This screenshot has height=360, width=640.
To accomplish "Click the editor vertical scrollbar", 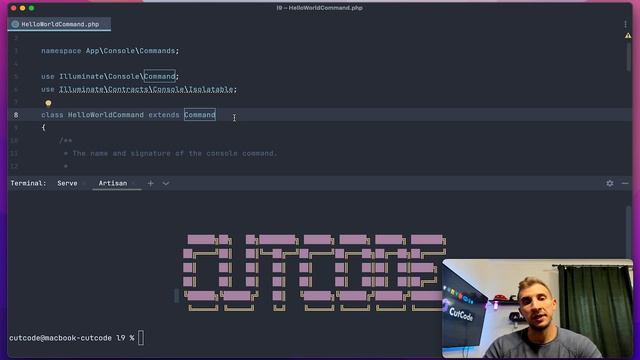I will pyautogui.click(x=628, y=56).
